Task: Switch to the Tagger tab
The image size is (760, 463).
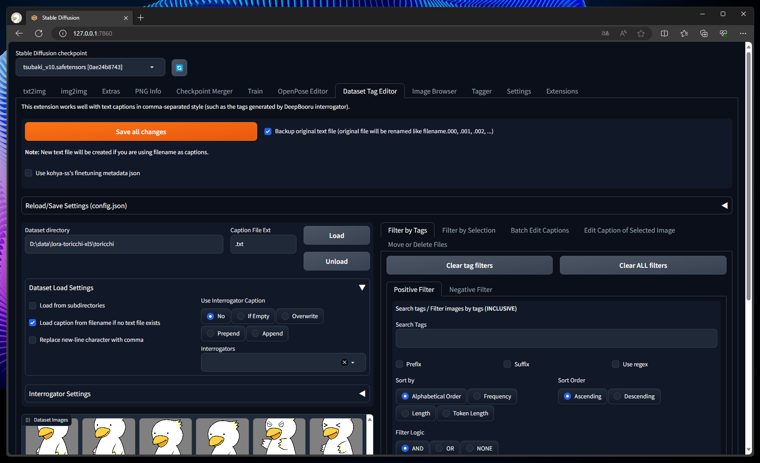Action: [481, 91]
